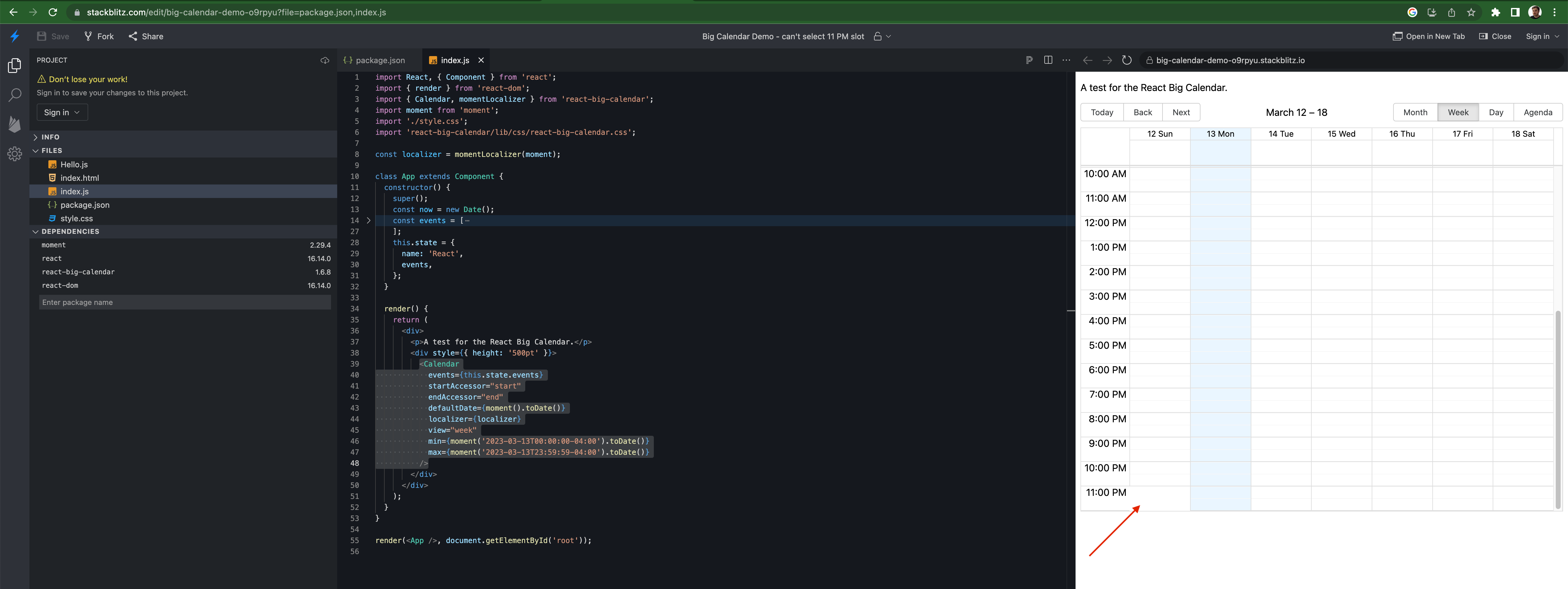Open the project files panel icon
Image resolution: width=1568 pixels, height=589 pixels.
pyautogui.click(x=15, y=65)
